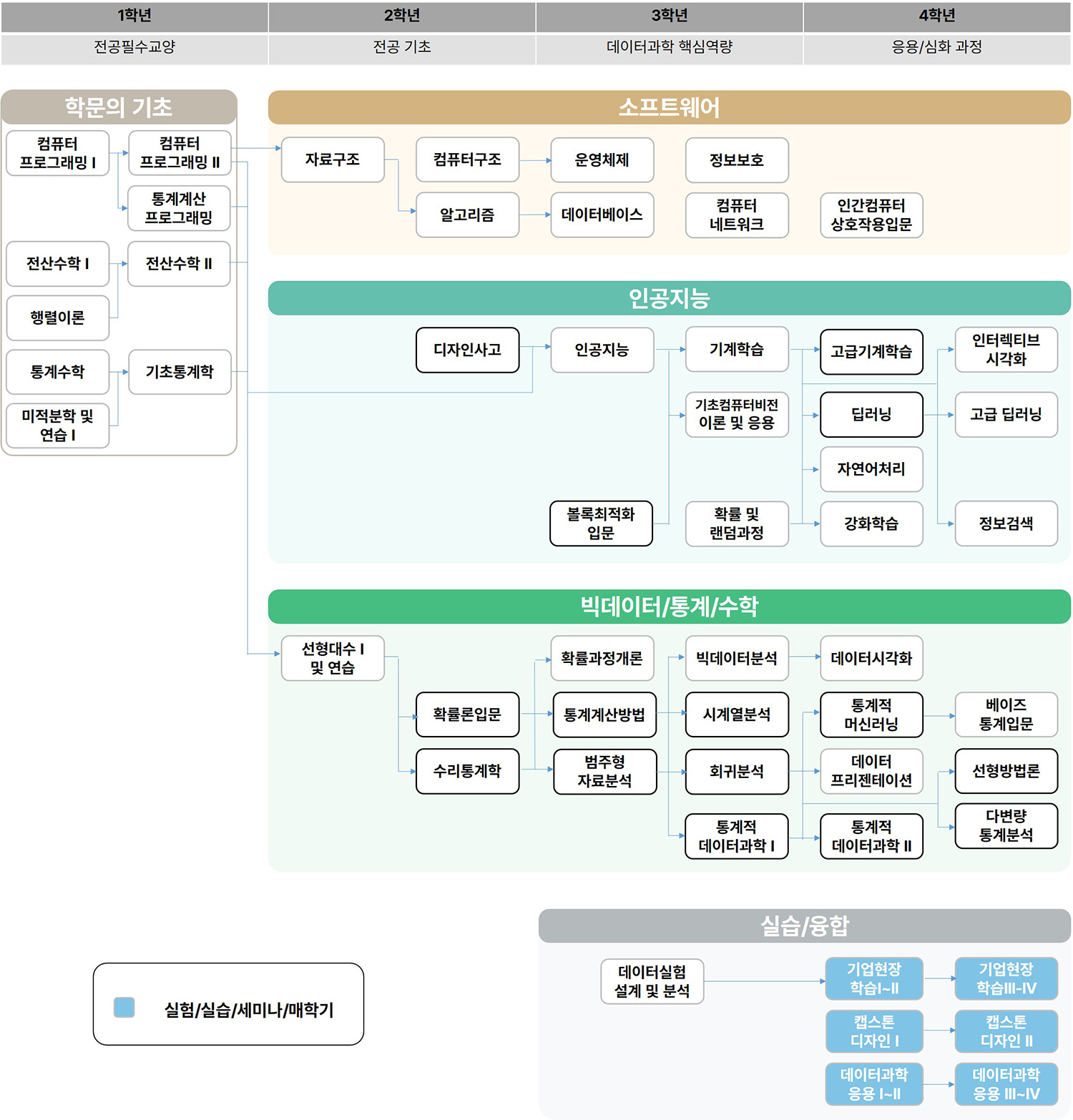This screenshot has height=1120, width=1073.
Task: Click the 2학년 year header
Action: (x=402, y=16)
